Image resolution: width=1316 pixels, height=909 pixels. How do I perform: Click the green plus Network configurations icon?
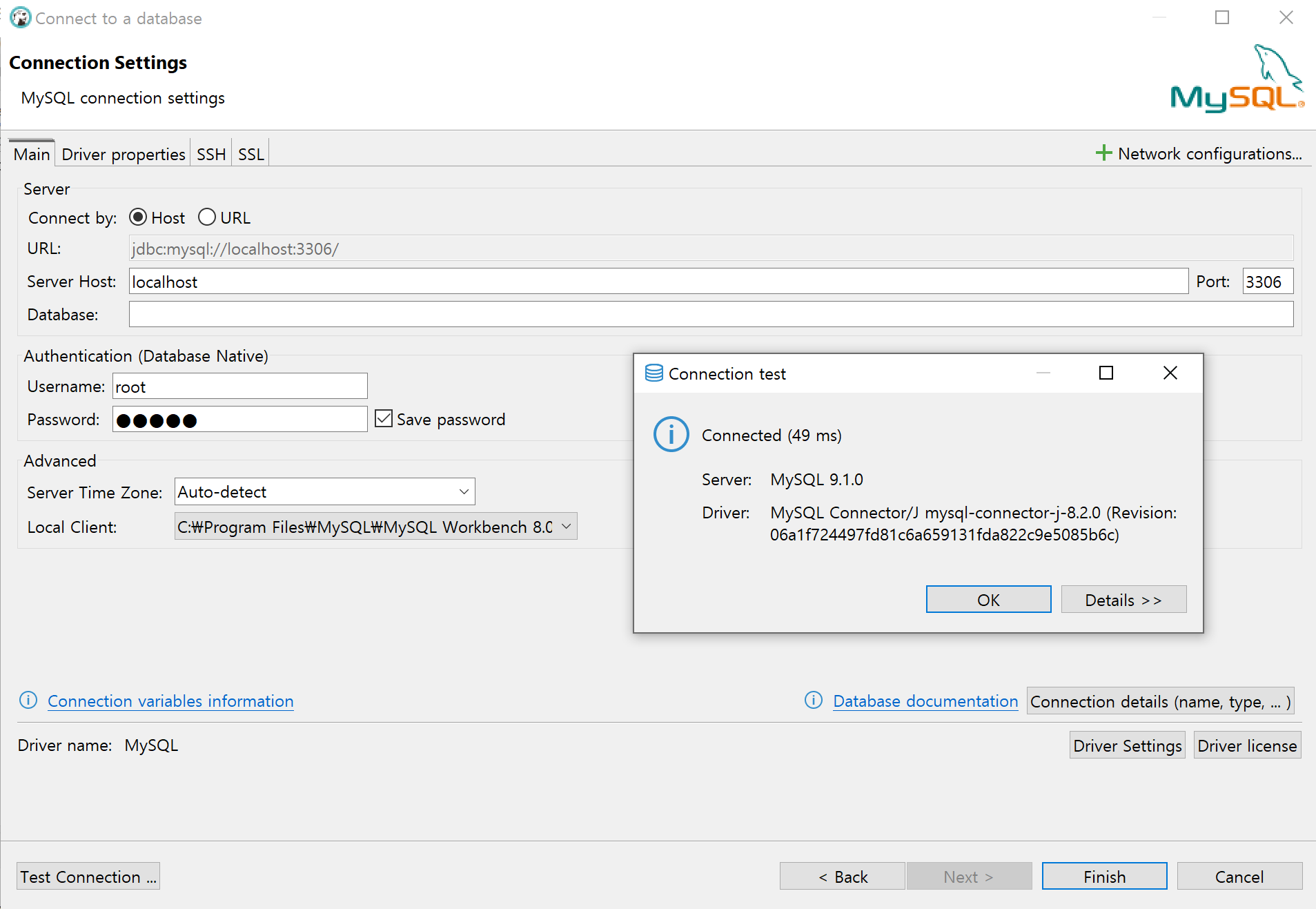1103,153
